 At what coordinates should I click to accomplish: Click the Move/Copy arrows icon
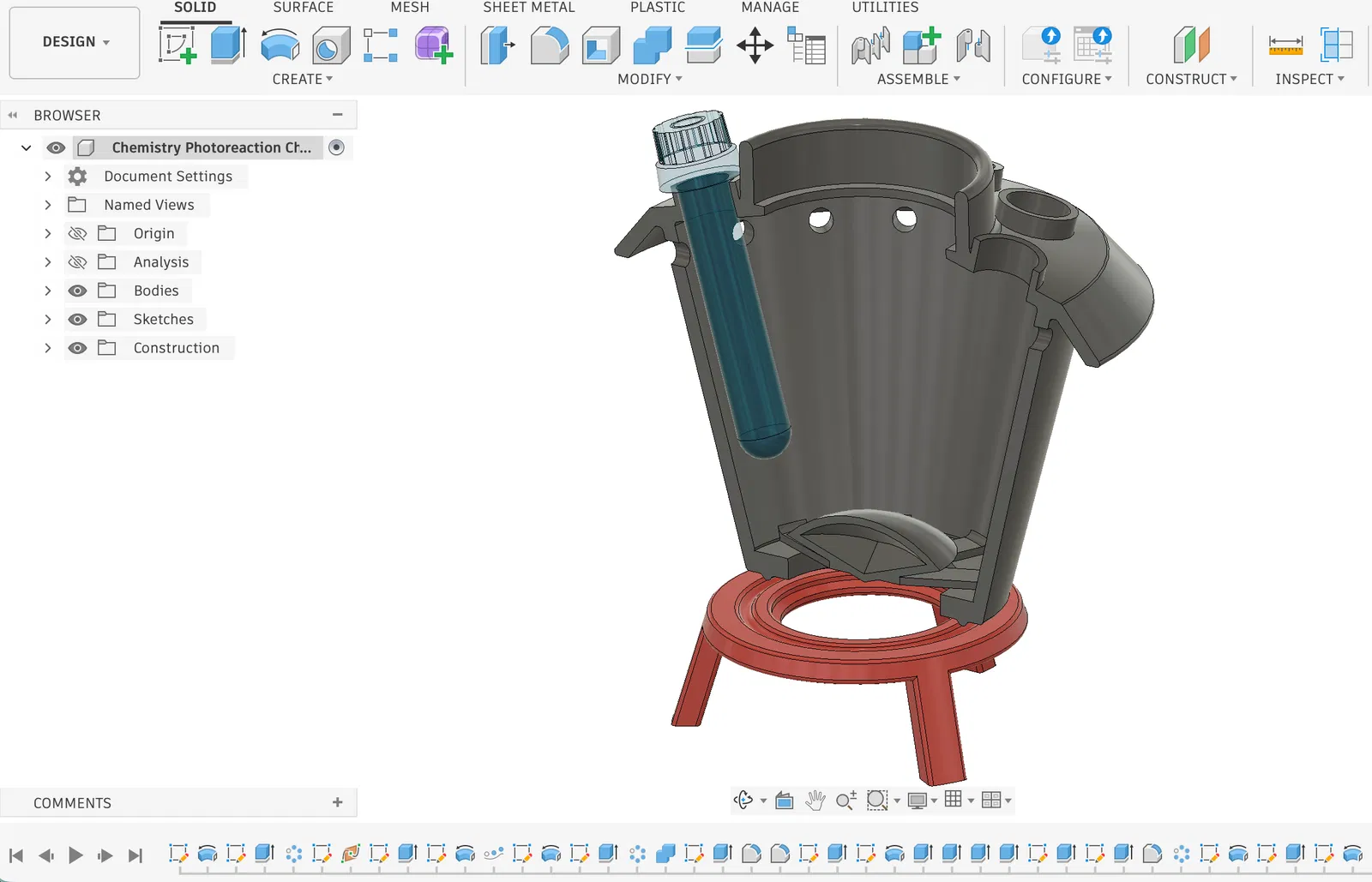(755, 45)
